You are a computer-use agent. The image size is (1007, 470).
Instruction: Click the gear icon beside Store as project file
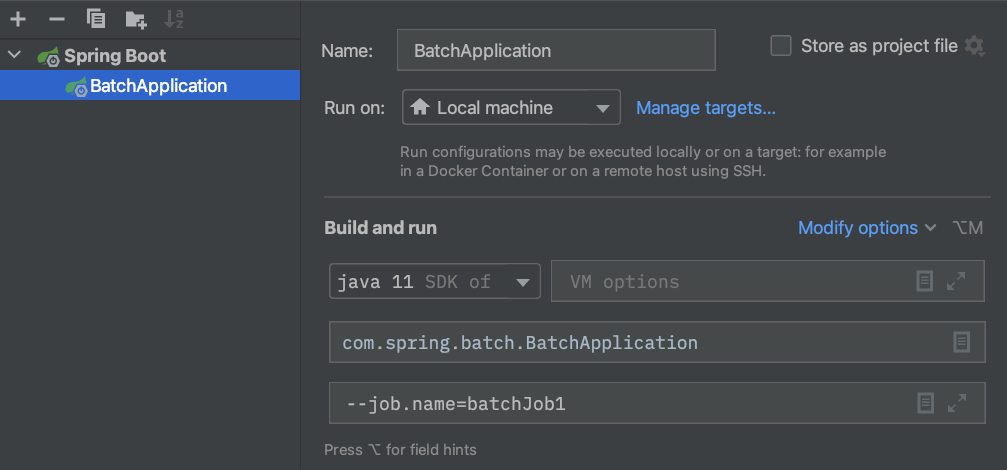[974, 46]
